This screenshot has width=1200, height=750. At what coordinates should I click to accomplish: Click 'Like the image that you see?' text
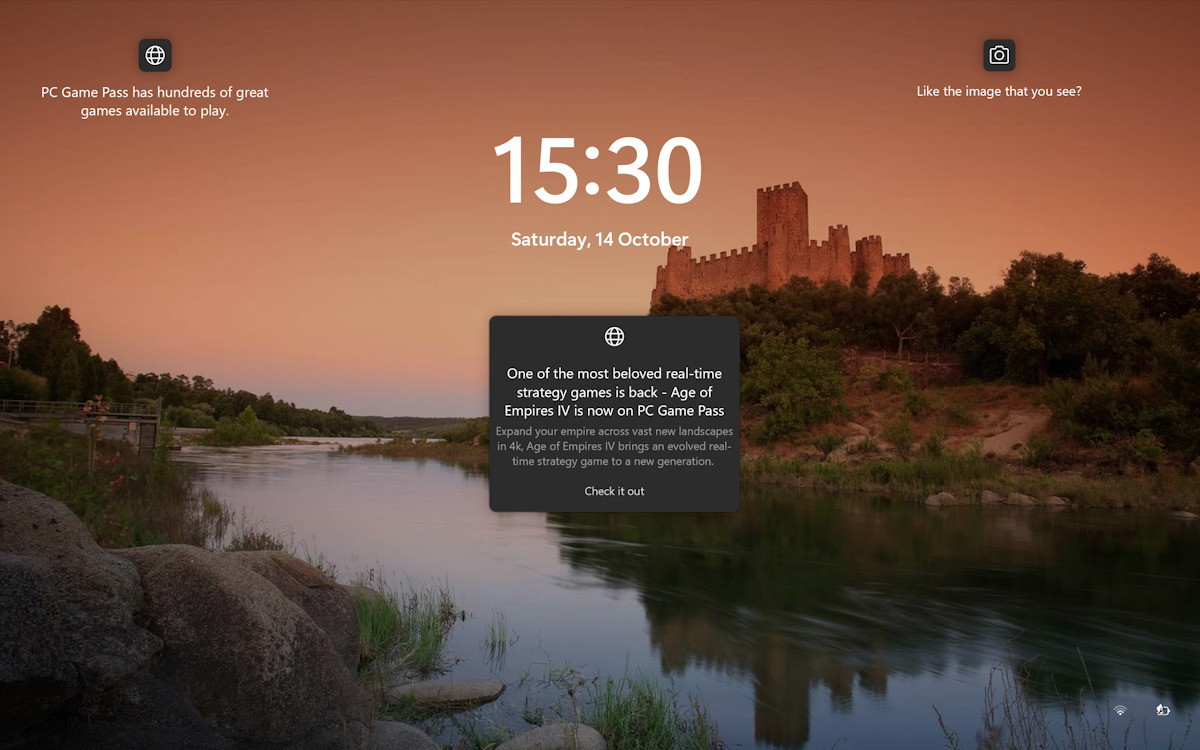[x=998, y=91]
